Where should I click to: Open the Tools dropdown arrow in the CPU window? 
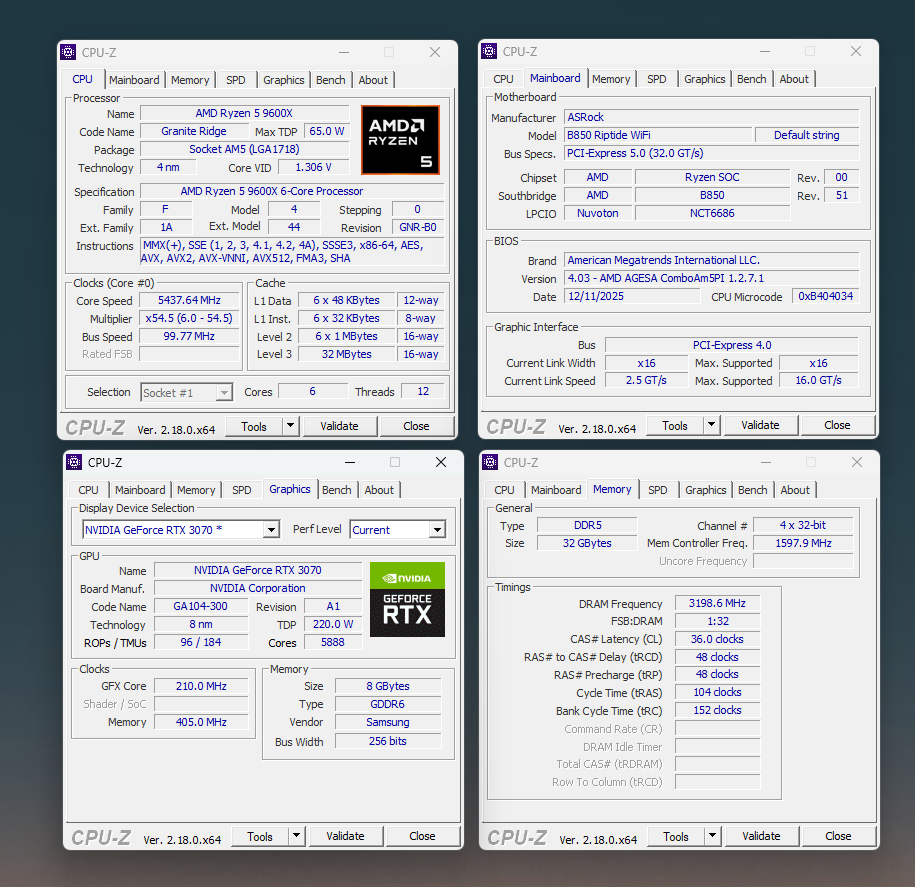(291, 426)
